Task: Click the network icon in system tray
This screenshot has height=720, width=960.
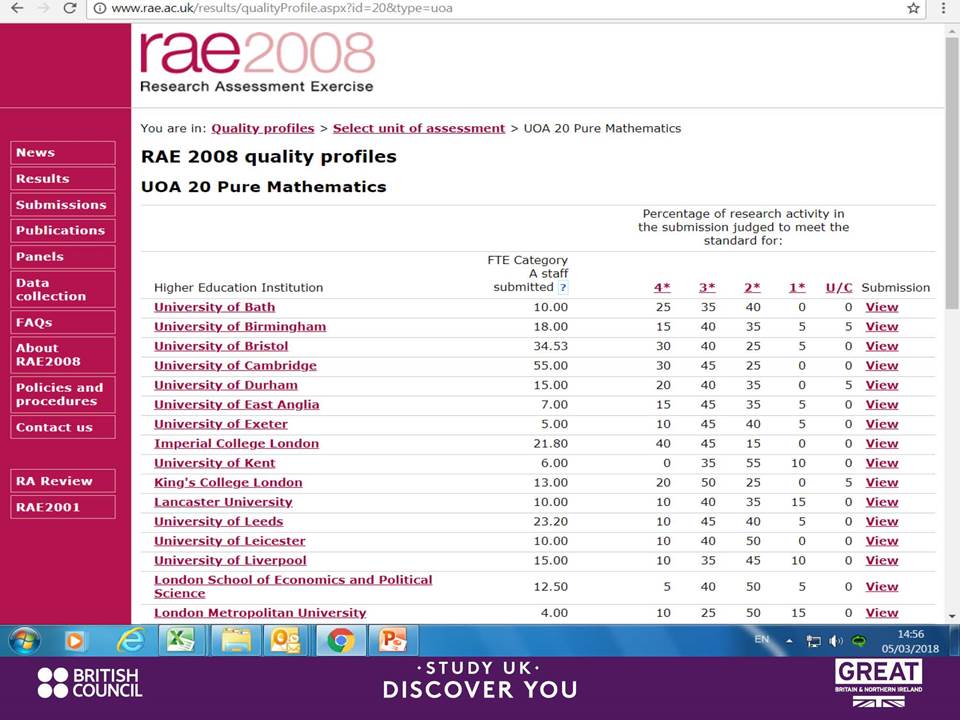Action: 813,641
